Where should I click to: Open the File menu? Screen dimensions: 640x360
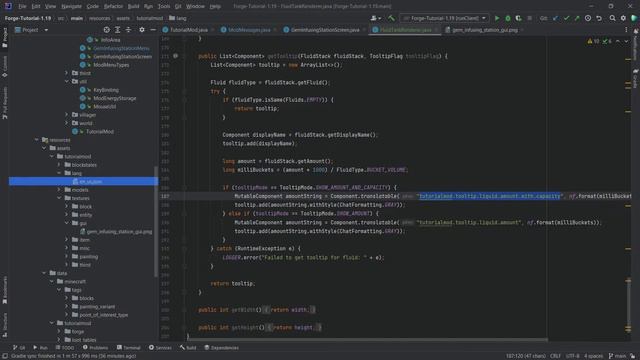(22, 6)
